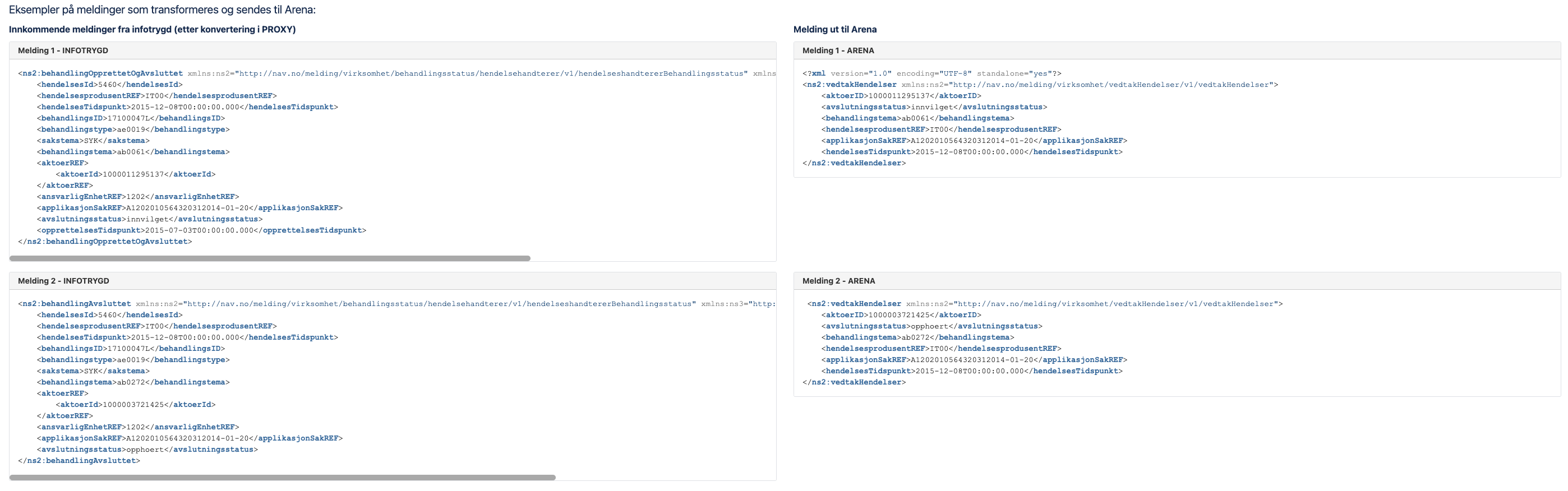
Task: Click applikasjonSakREF line in Melding 1 ARENA
Action: tap(975, 141)
